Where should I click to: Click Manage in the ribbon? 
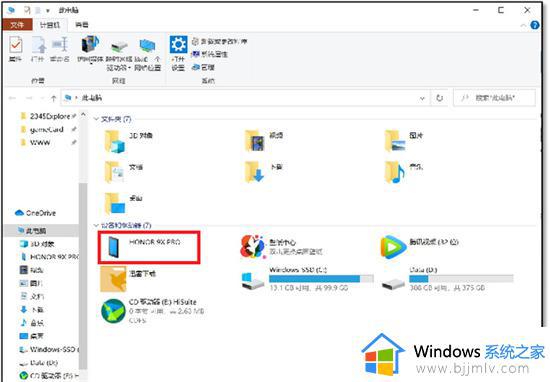coord(203,67)
